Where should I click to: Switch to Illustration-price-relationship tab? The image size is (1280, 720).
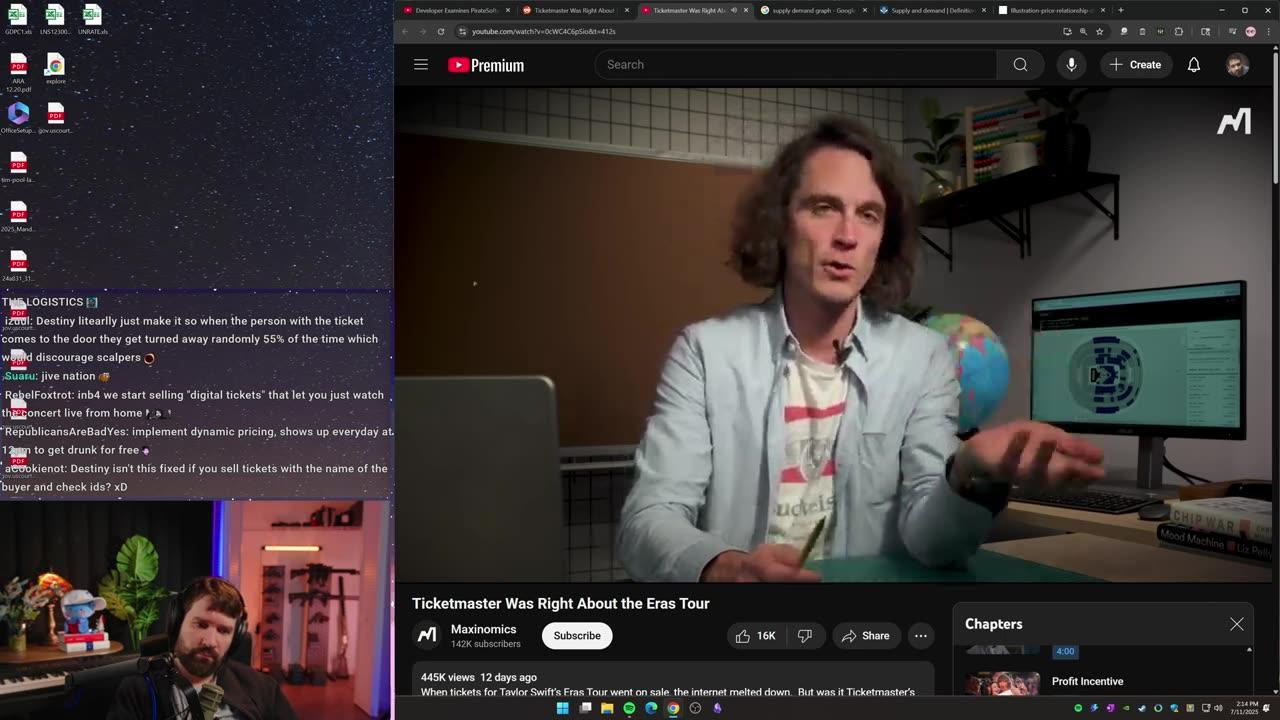pyautogui.click(x=1050, y=10)
